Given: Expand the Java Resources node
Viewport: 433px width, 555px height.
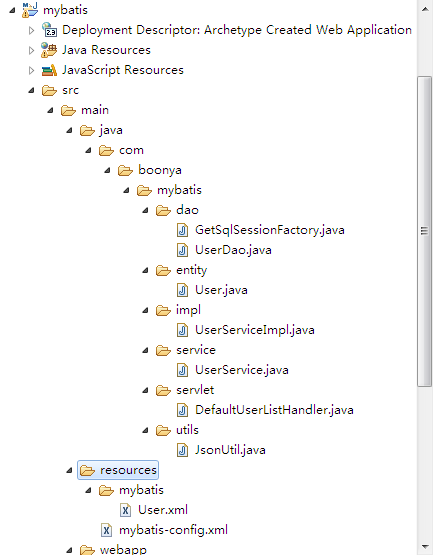Looking at the screenshot, I should (31, 50).
